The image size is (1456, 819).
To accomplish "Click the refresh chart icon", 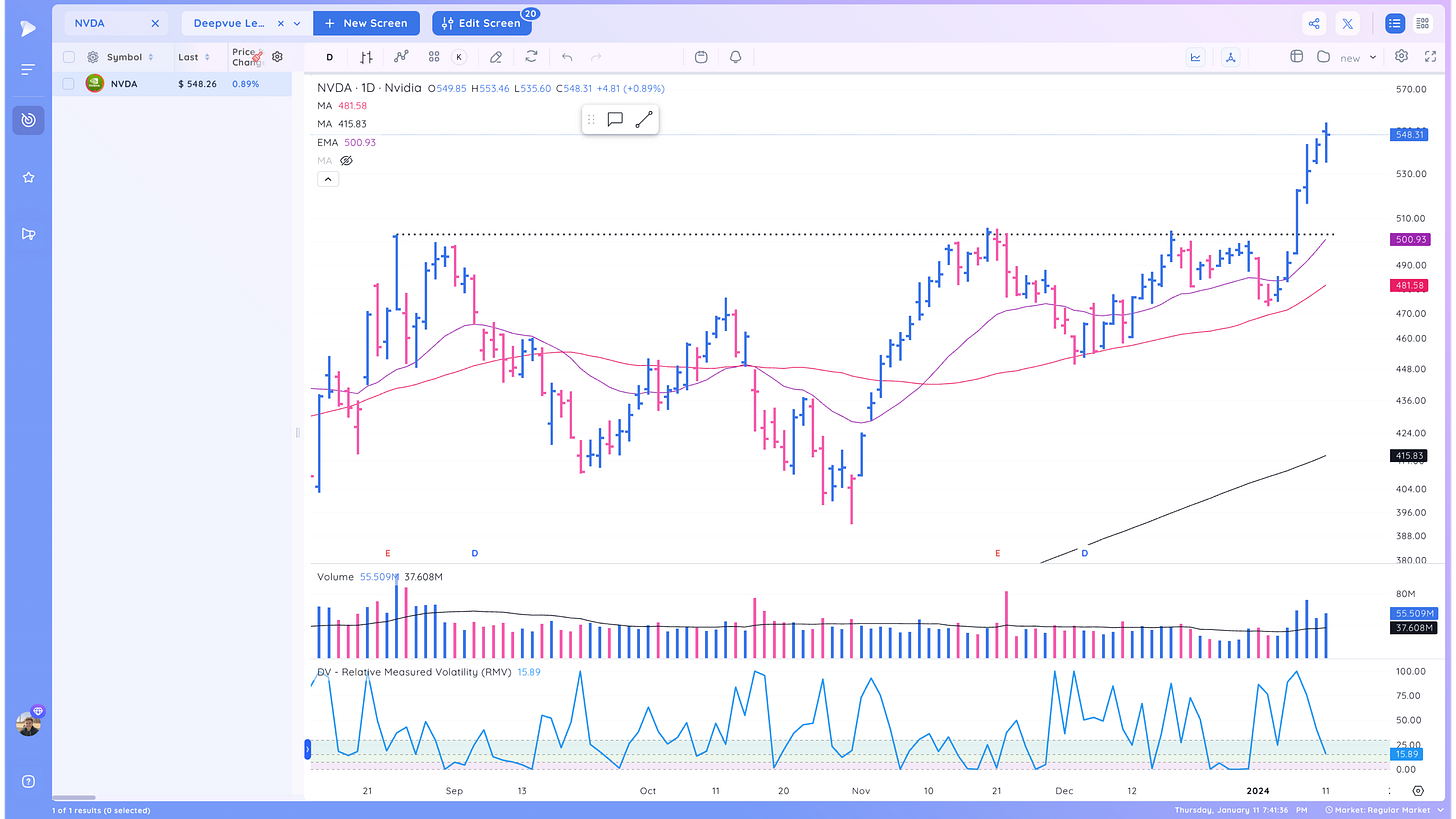I will click(531, 57).
